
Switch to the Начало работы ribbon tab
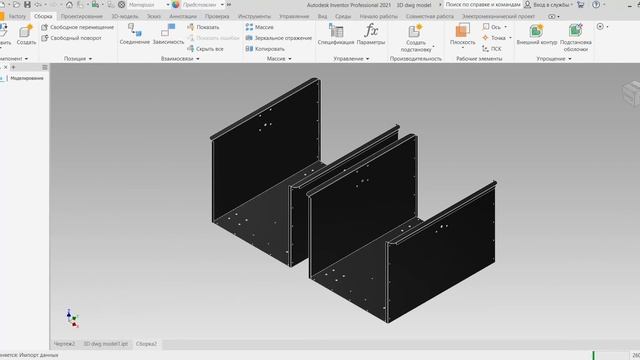pyautogui.click(x=378, y=16)
